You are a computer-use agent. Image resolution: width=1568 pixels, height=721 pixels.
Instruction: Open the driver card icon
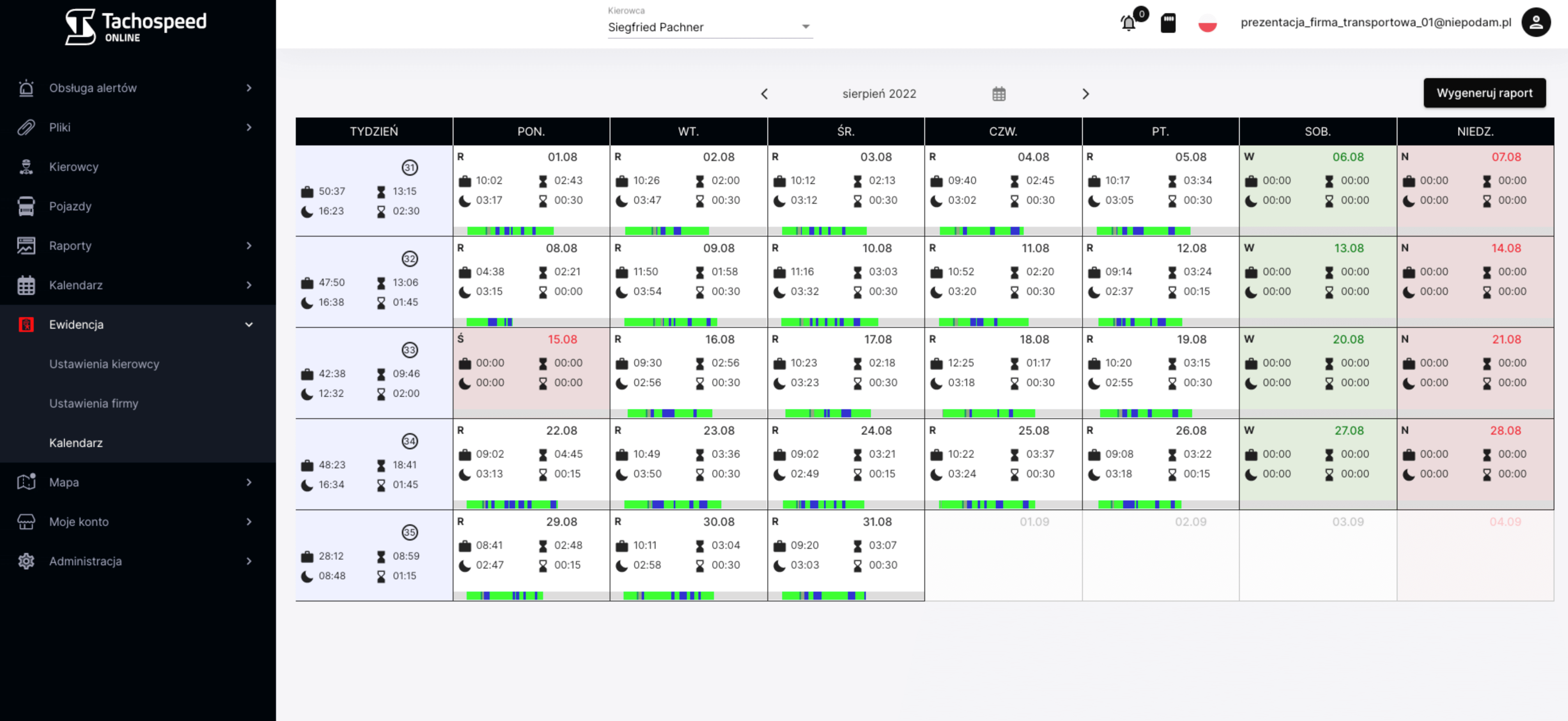(x=1167, y=23)
